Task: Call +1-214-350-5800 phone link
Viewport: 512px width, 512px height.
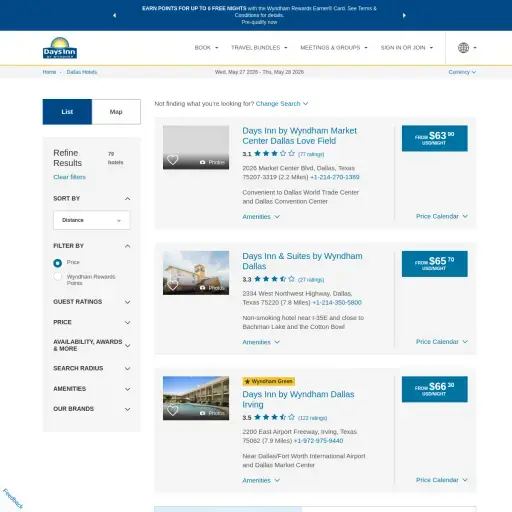Action: click(x=337, y=302)
